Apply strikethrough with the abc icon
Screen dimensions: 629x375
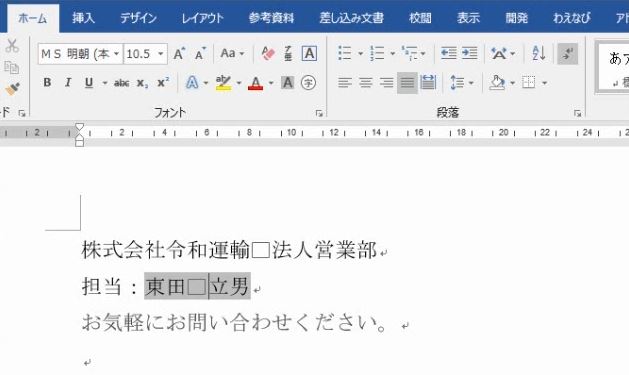point(121,83)
